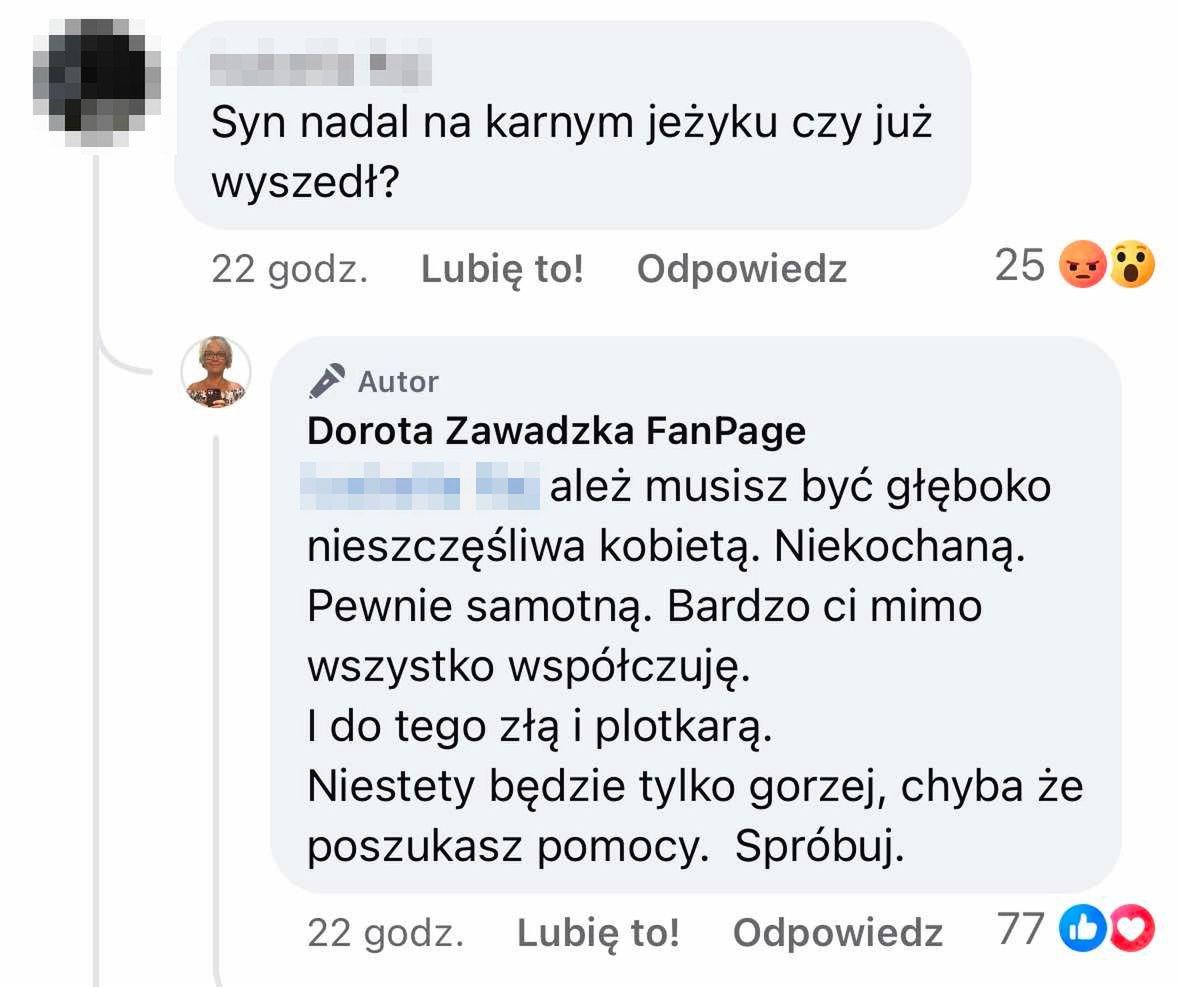This screenshot has width=1179, height=987.
Task: Open Dorota Zawadzka's profile picture
Action: [215, 372]
